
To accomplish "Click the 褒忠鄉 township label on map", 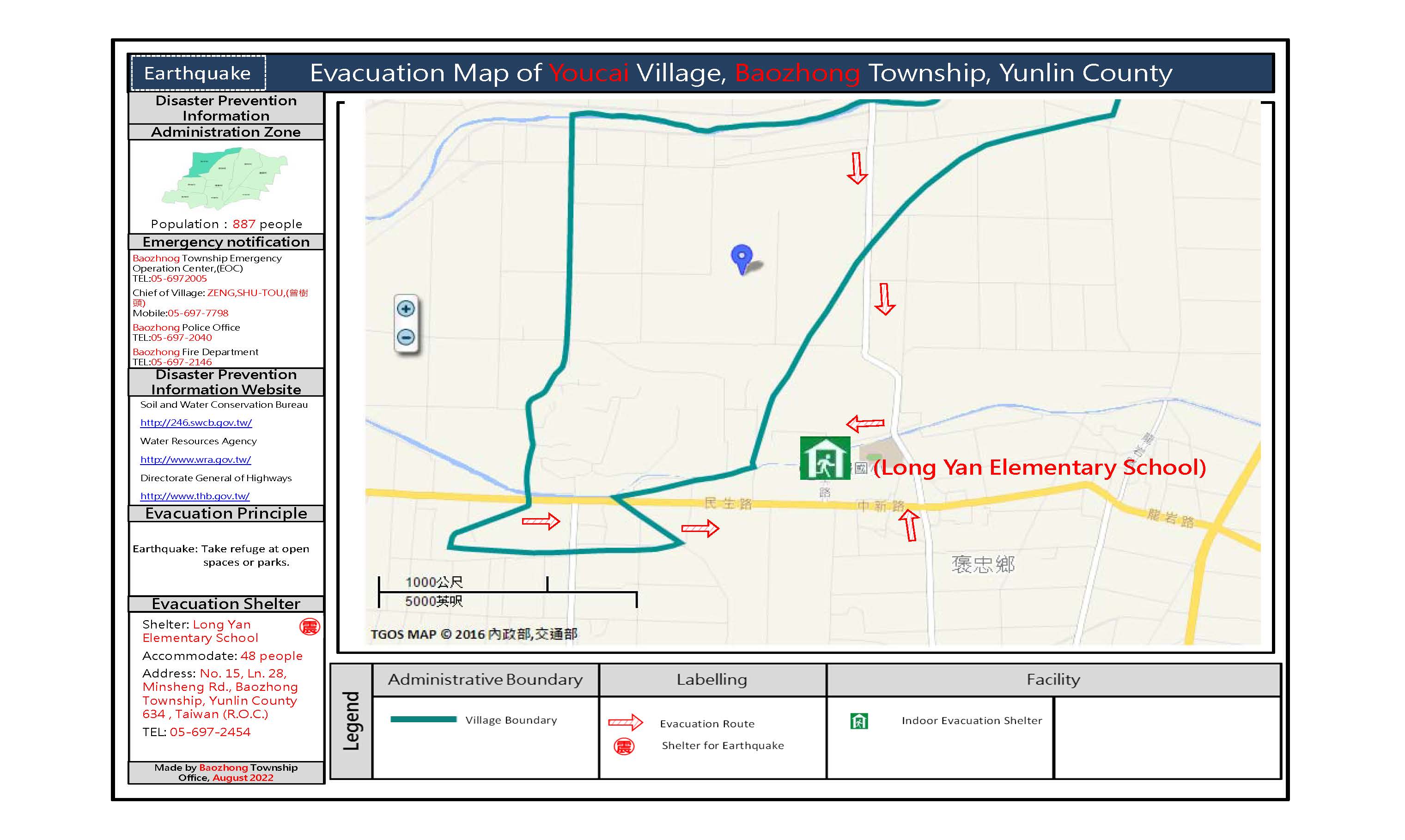I will (983, 564).
